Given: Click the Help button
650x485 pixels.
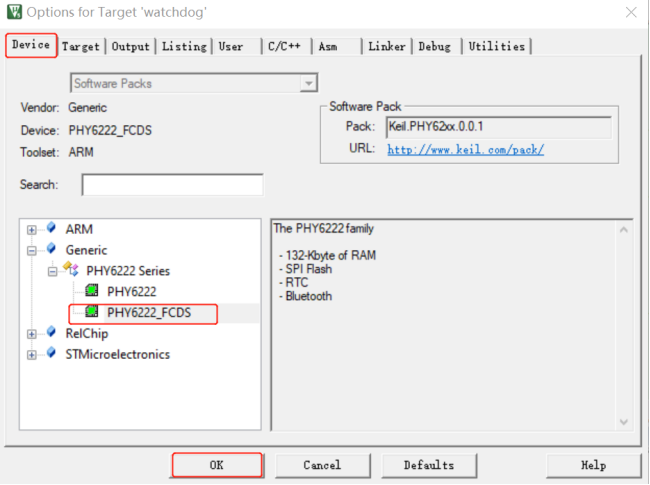Looking at the screenshot, I should pyautogui.click(x=594, y=465).
